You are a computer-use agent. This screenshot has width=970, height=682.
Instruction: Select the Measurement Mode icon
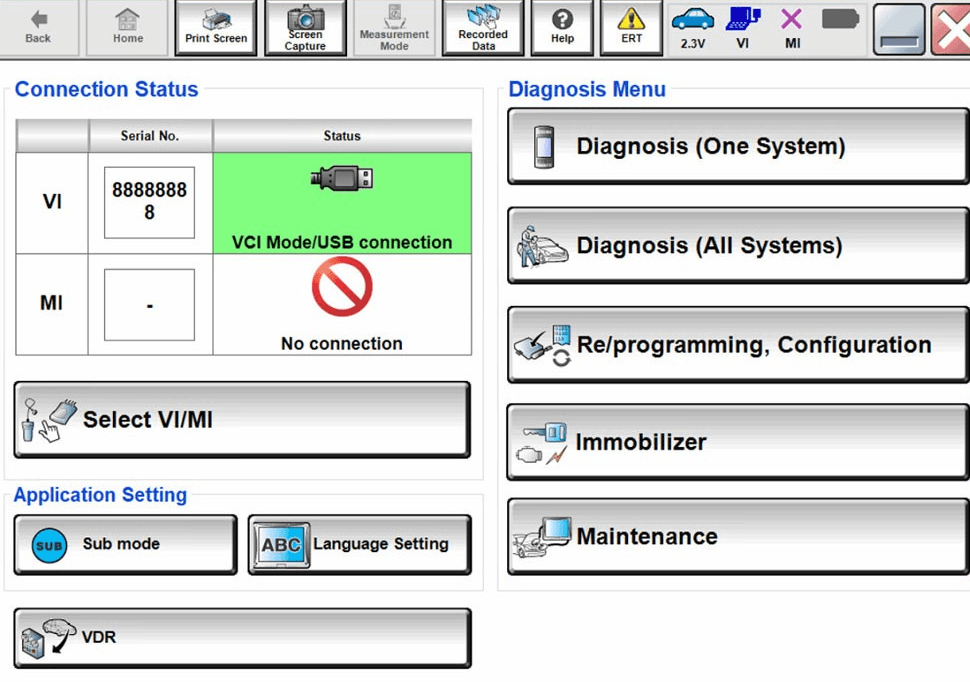pos(394,27)
